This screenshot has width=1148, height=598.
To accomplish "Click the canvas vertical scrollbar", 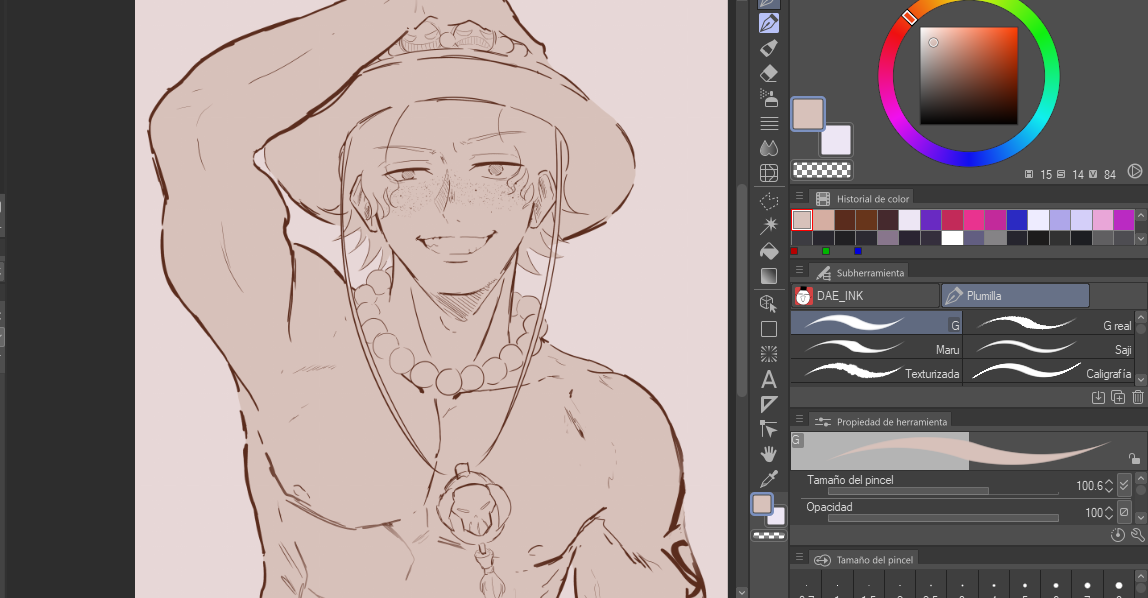I will tap(742, 293).
